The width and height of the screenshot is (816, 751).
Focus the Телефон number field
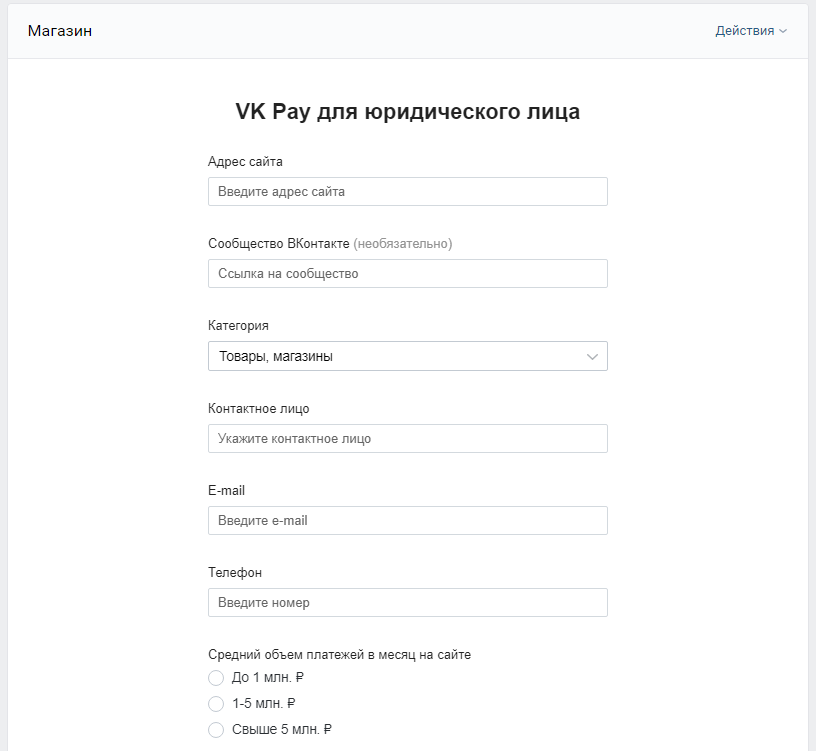point(407,602)
